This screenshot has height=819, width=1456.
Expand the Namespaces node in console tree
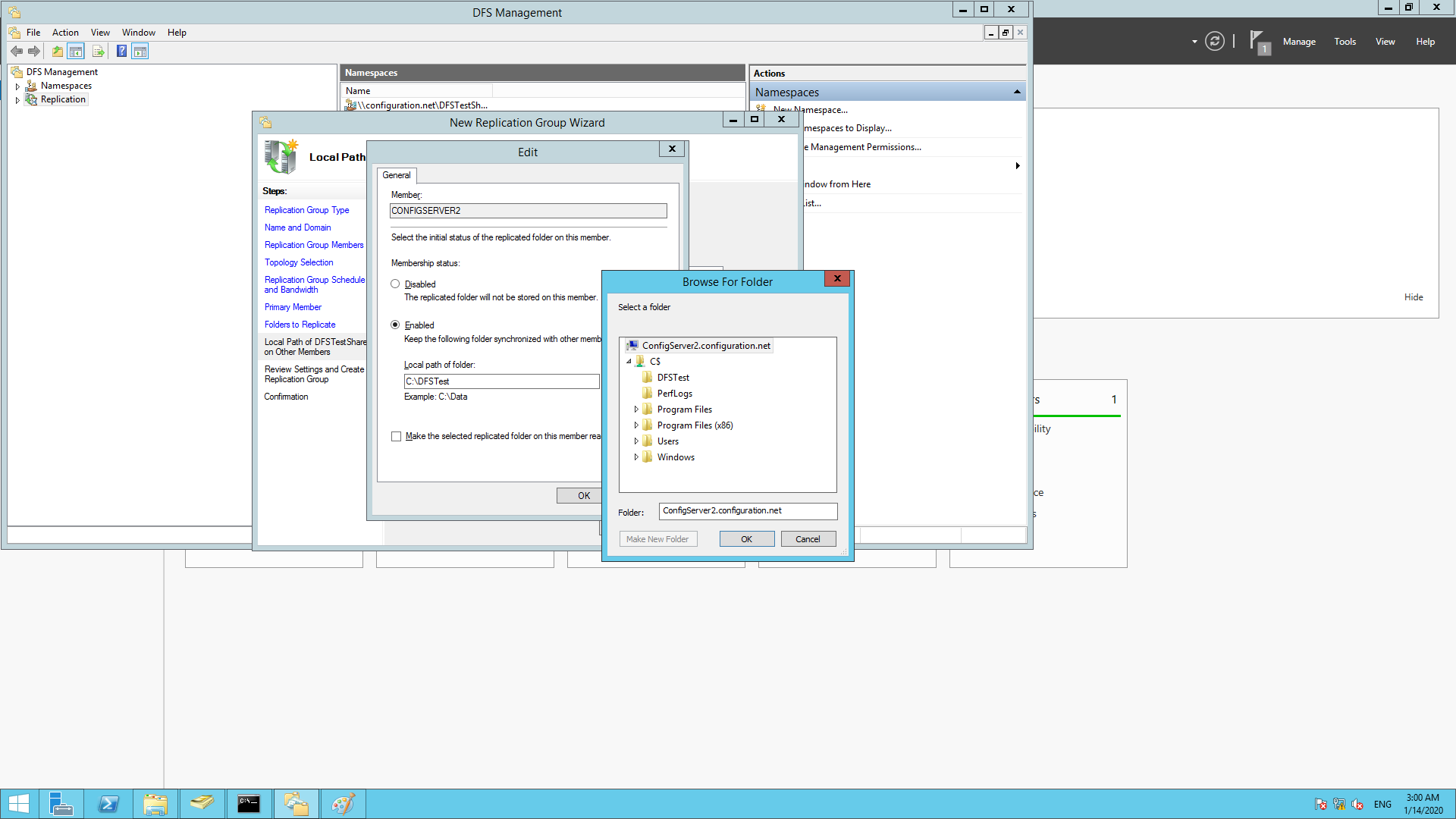(17, 86)
